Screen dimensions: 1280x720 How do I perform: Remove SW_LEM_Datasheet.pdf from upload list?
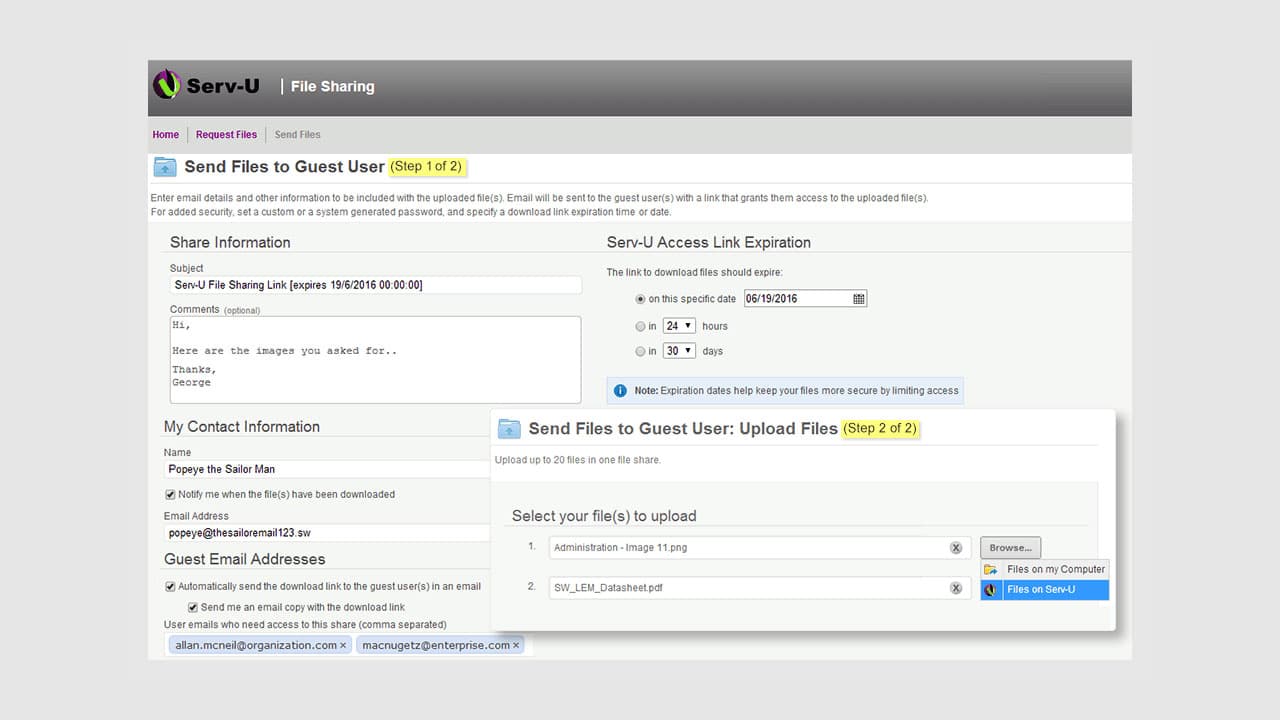point(955,588)
